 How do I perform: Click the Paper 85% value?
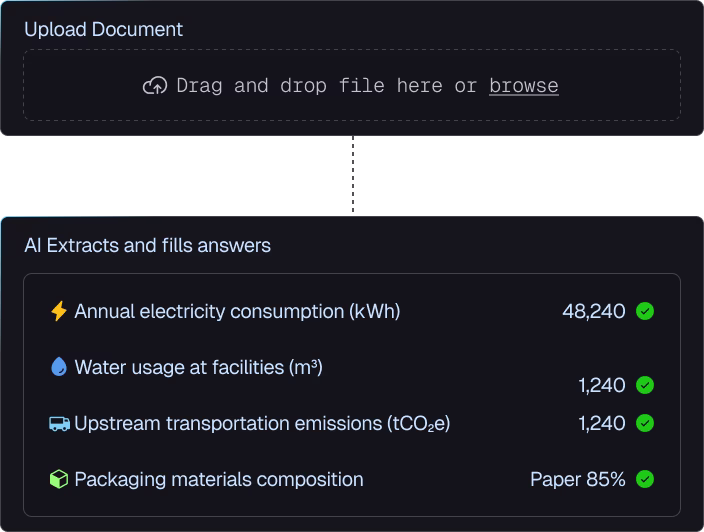point(578,479)
